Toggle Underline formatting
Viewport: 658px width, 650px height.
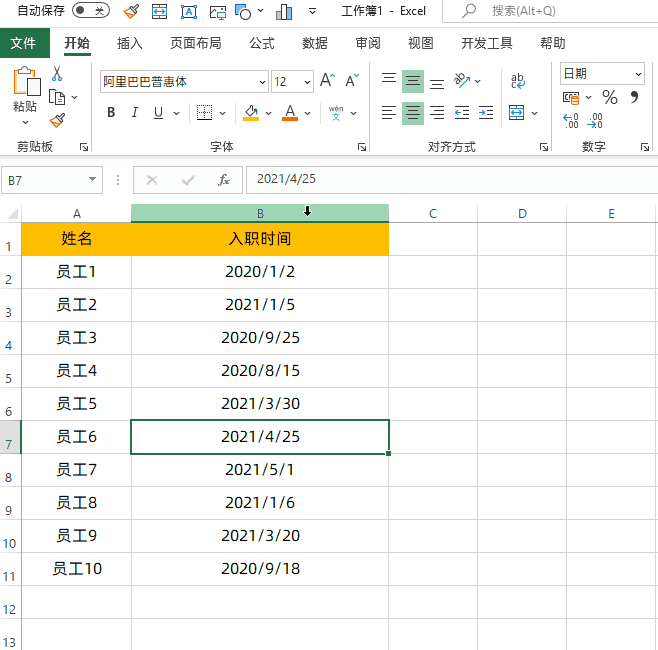(158, 112)
